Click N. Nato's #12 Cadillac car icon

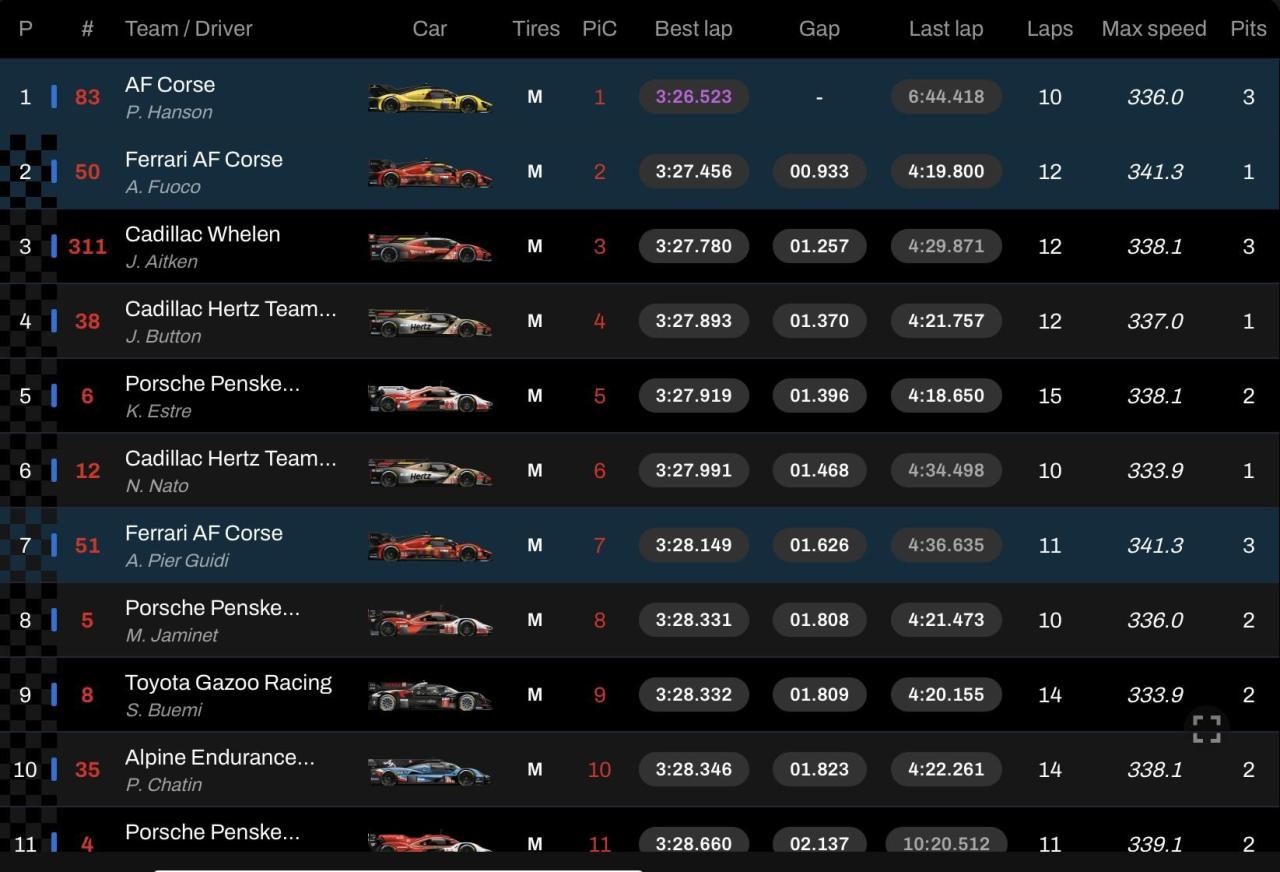tap(430, 471)
